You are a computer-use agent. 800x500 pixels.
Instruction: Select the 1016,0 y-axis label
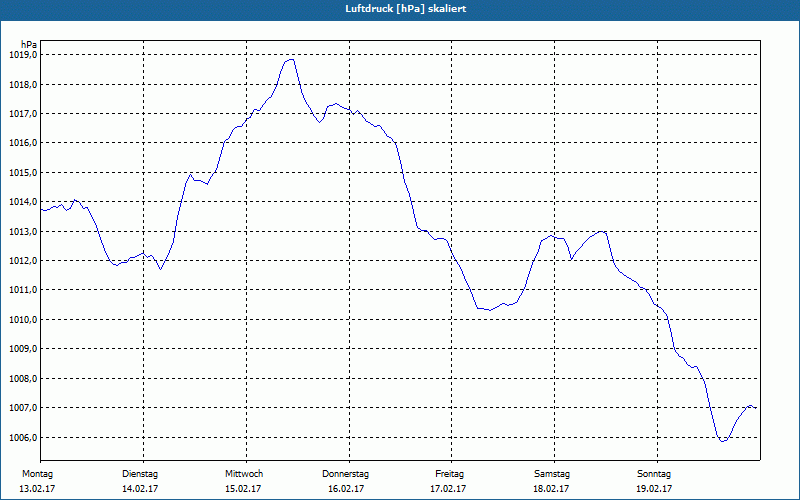pos(23,143)
